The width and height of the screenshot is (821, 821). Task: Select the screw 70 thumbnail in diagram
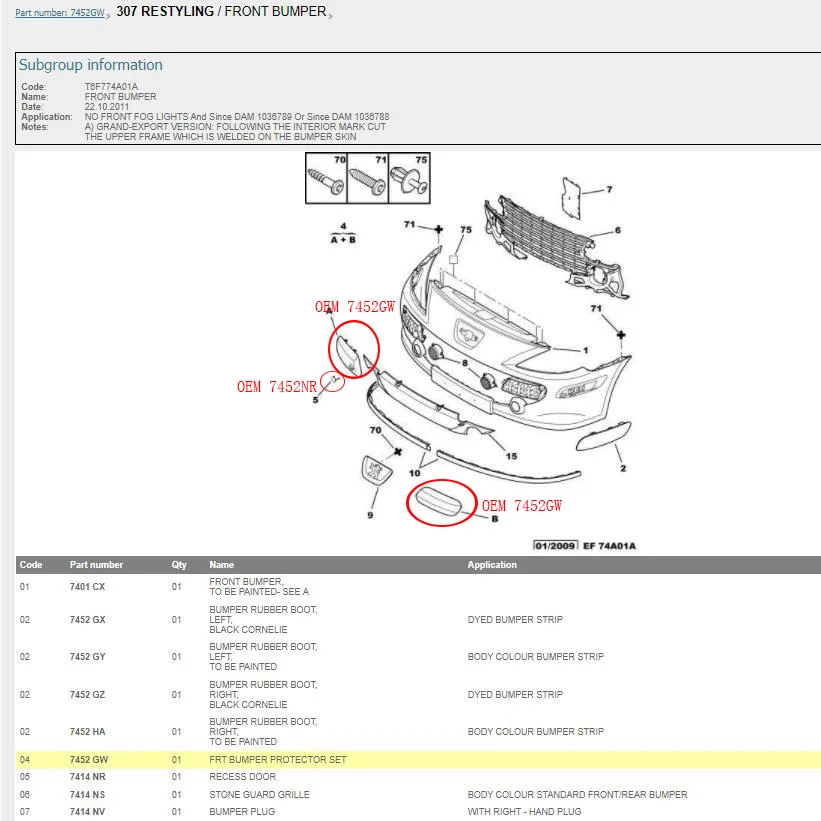[326, 178]
